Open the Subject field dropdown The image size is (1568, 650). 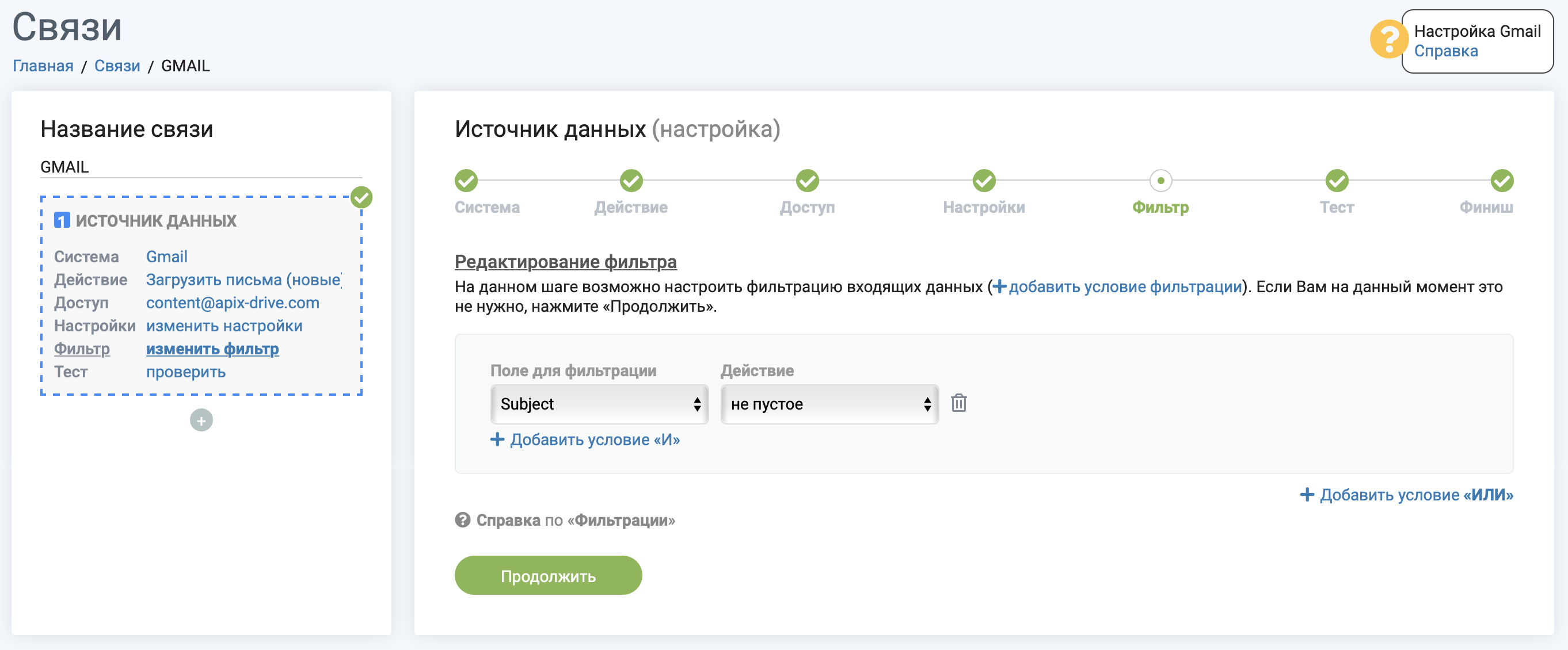[600, 404]
